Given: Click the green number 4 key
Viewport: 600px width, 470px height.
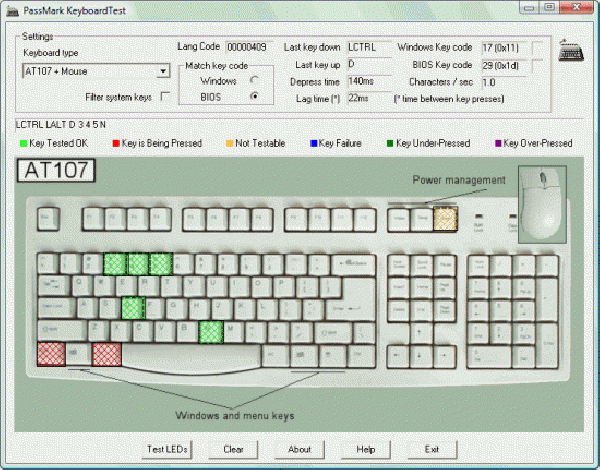Looking at the screenshot, I should [x=138, y=264].
